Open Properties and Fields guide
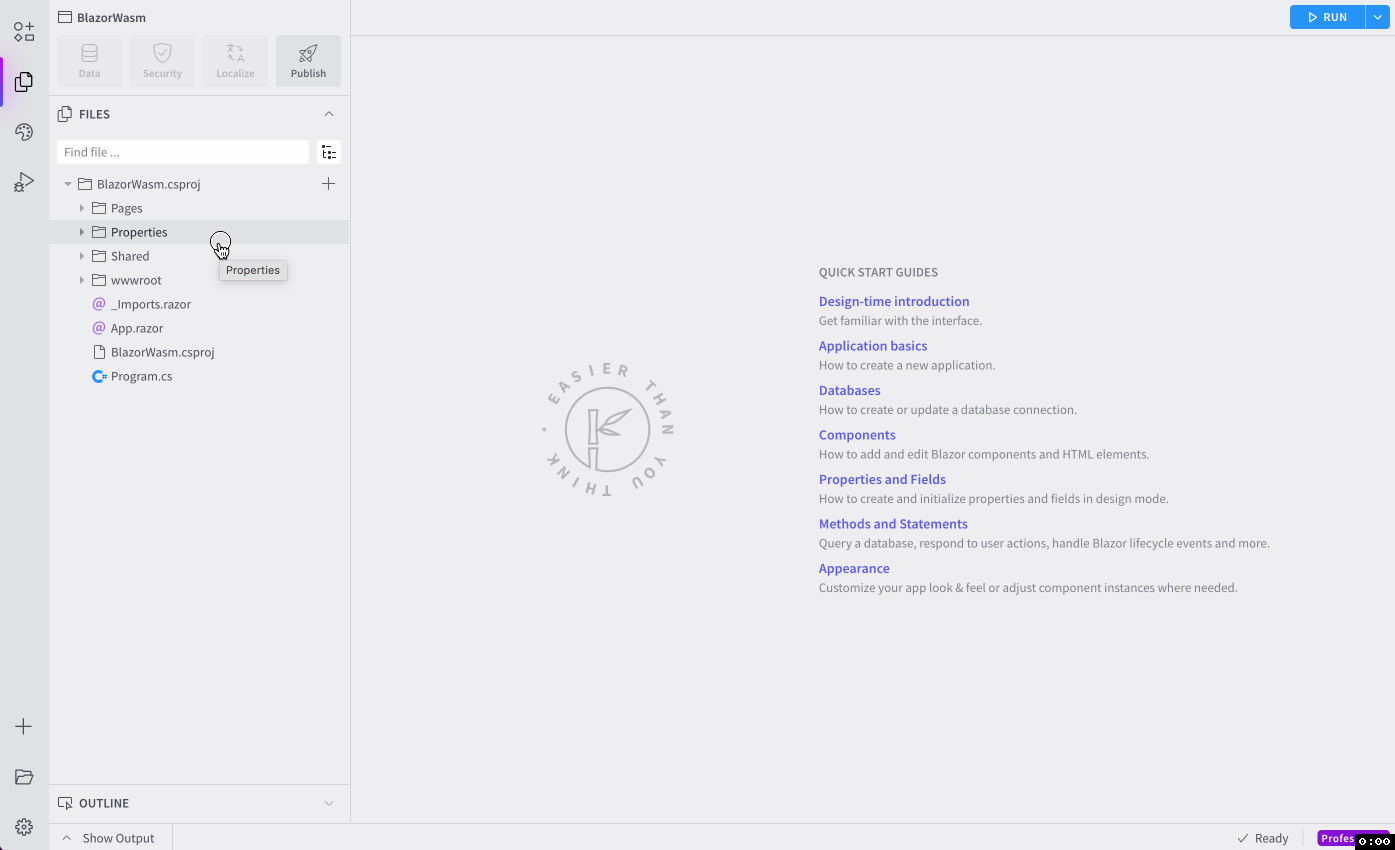Screen dimensions: 1395x850 point(882,479)
